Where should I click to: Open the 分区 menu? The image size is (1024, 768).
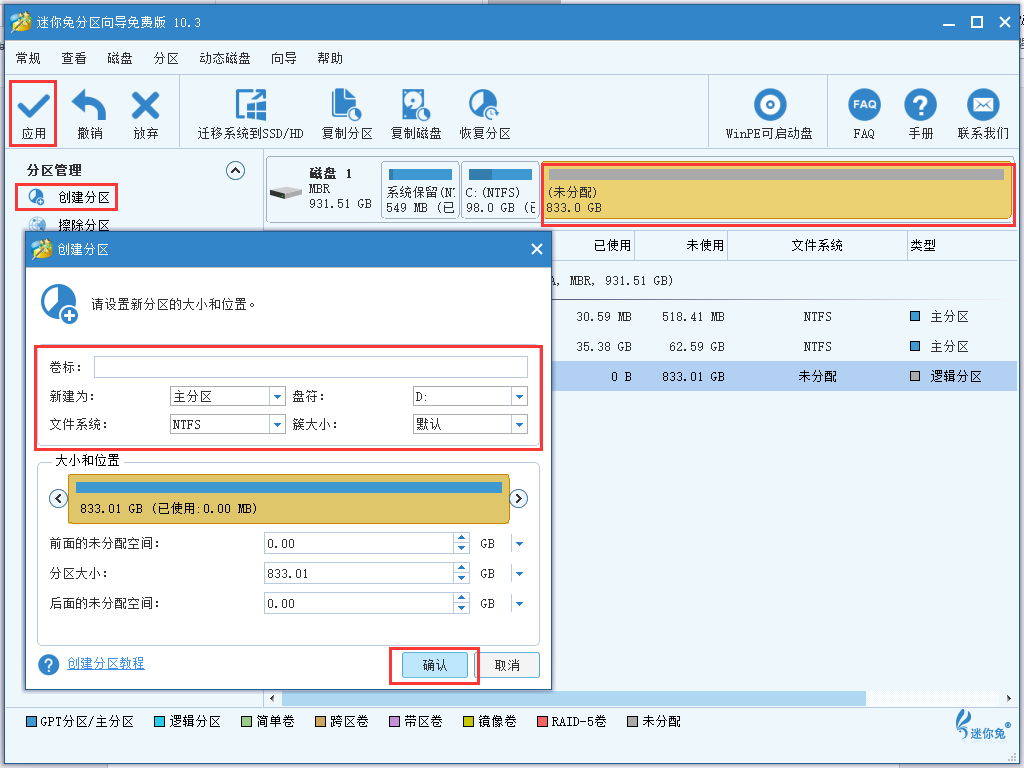pyautogui.click(x=166, y=58)
